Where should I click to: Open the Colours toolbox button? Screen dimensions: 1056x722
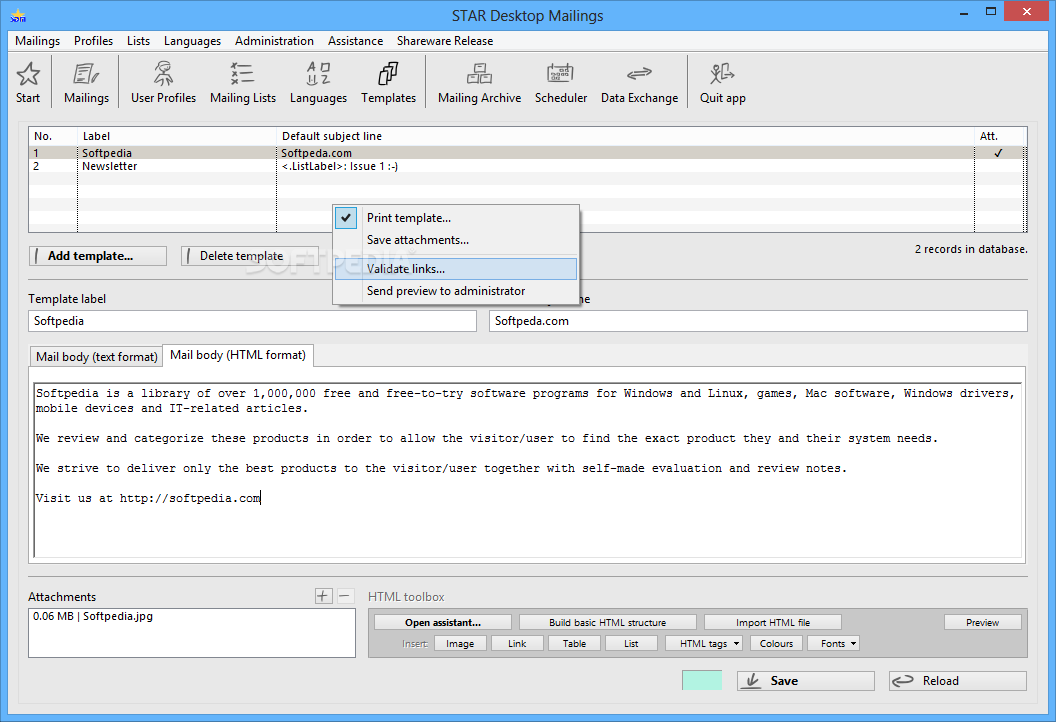(776, 643)
